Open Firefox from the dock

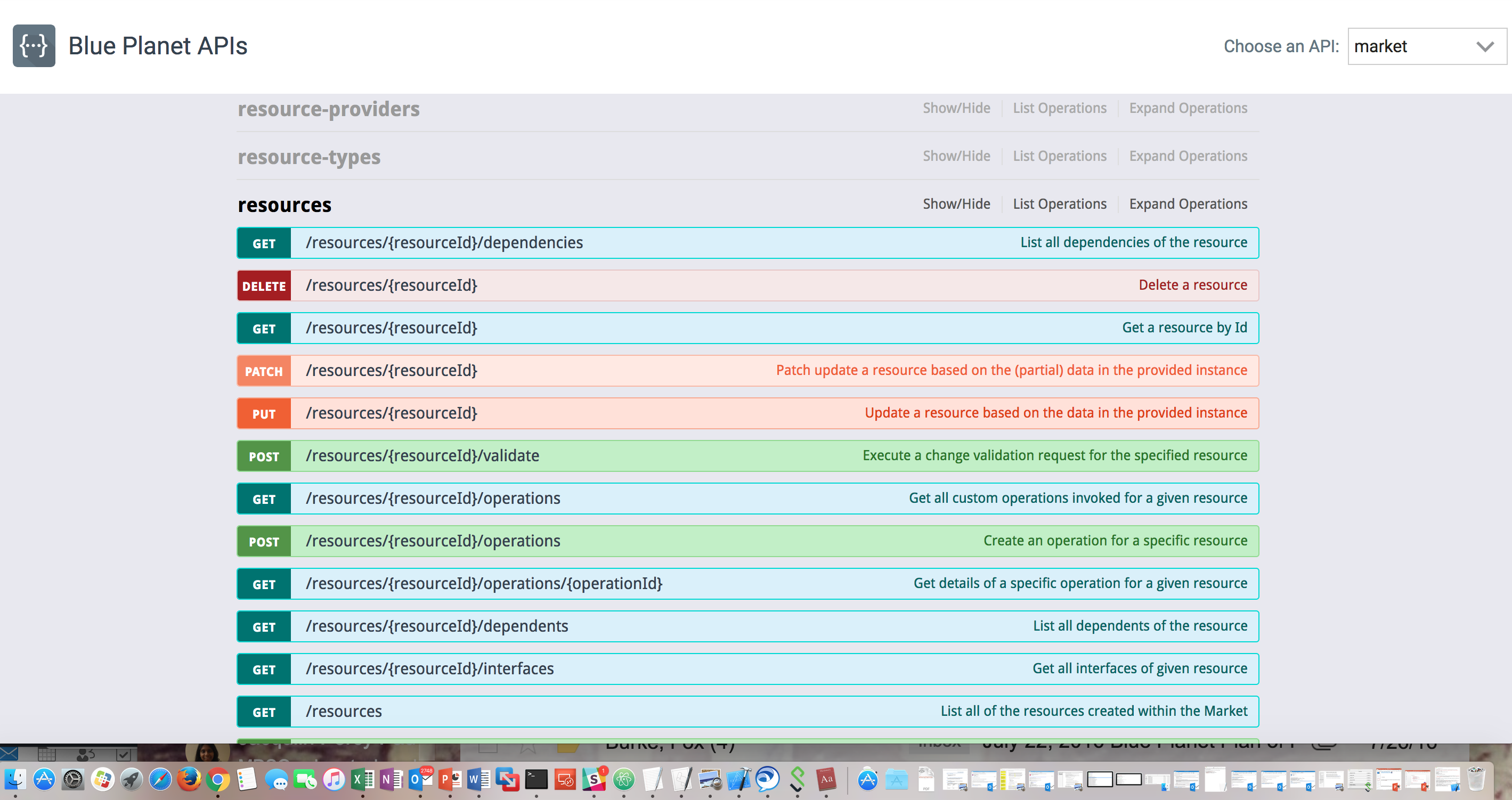click(x=189, y=780)
